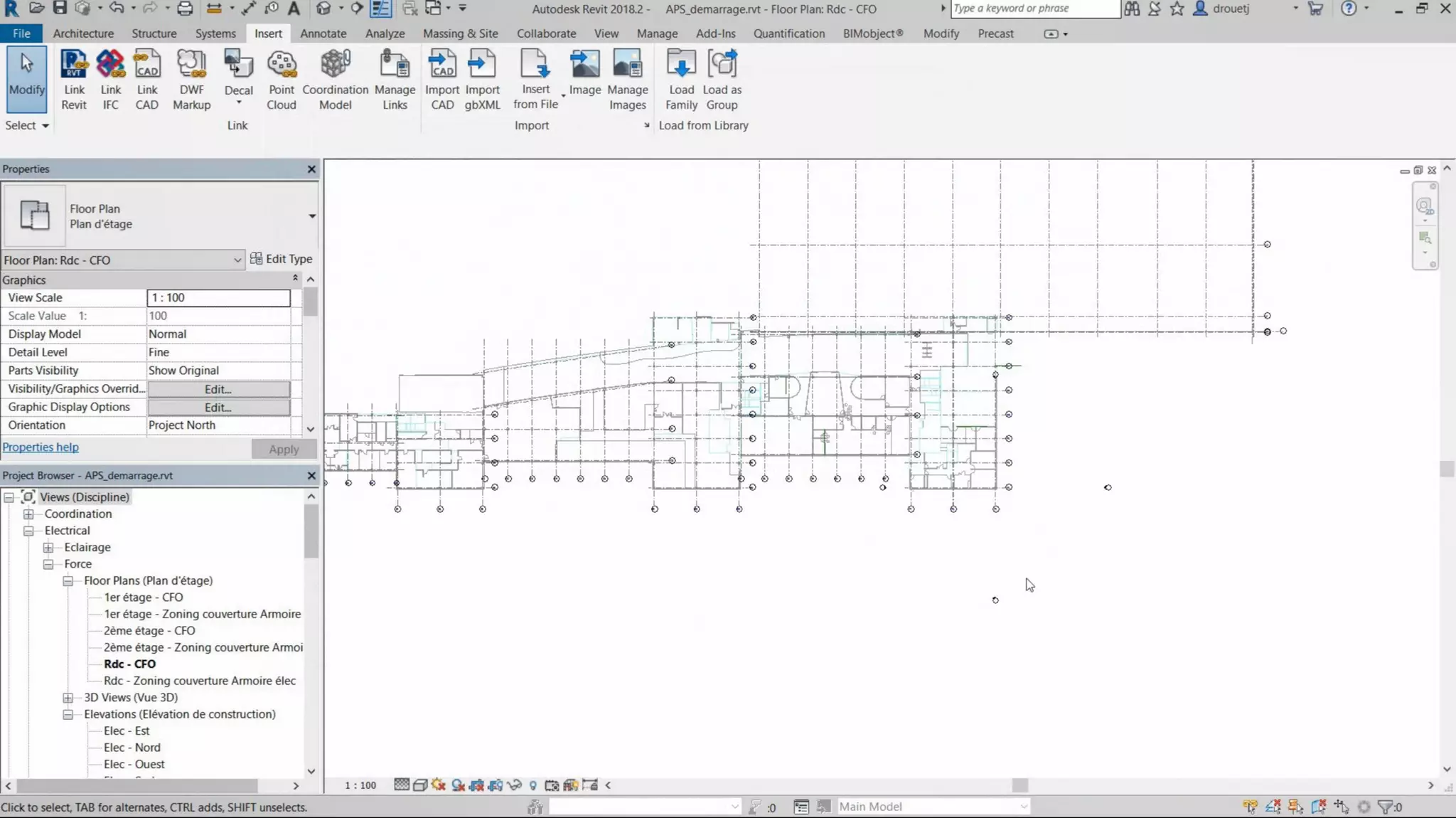This screenshot has height=818, width=1456.
Task: Click Edit for Graphic Display Options
Action: pyautogui.click(x=218, y=408)
